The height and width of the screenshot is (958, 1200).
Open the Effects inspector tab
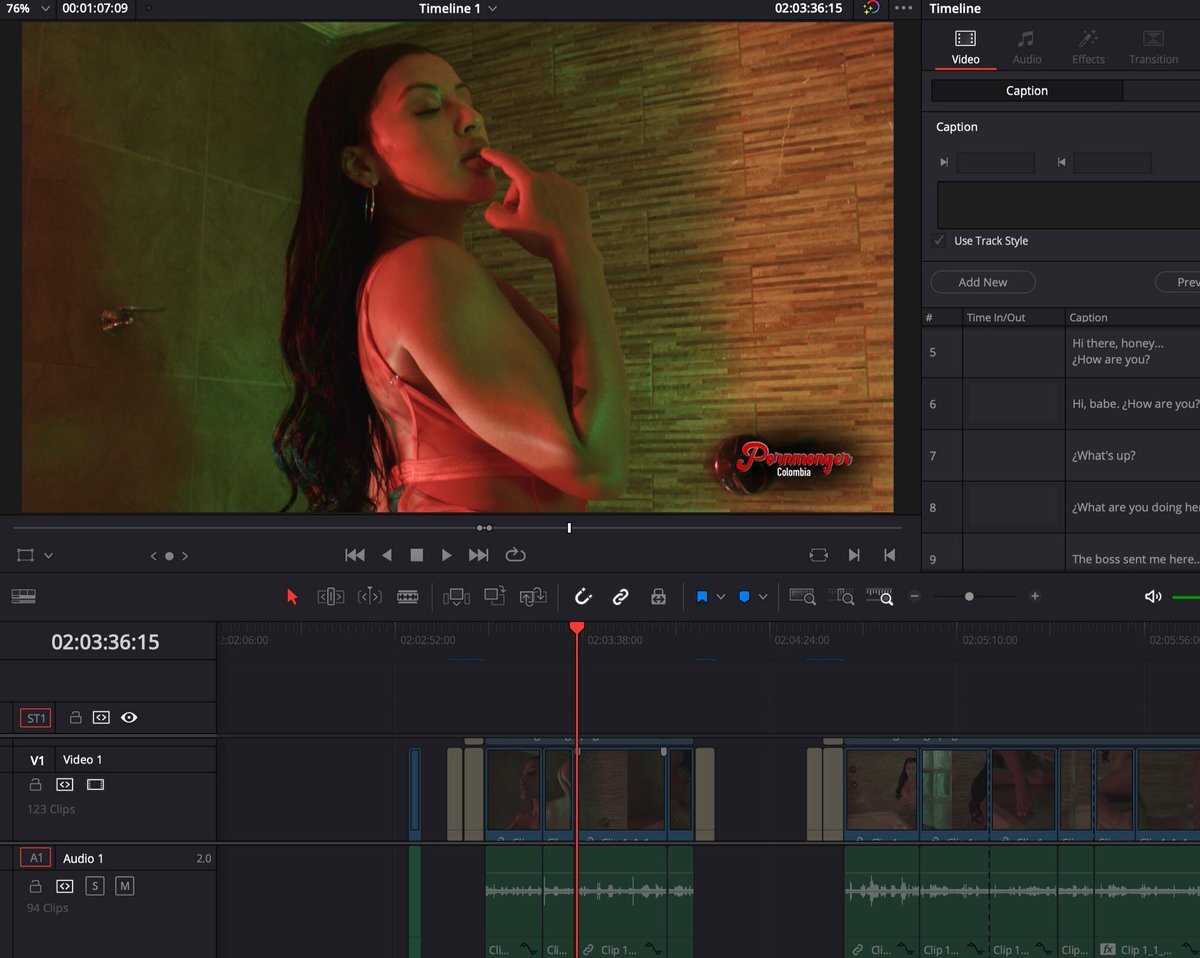click(x=1088, y=46)
